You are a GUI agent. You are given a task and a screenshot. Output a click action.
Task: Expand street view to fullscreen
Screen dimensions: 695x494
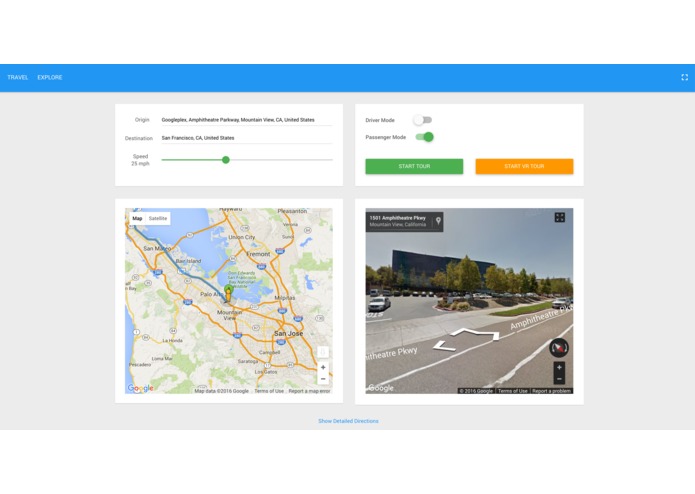pos(560,217)
